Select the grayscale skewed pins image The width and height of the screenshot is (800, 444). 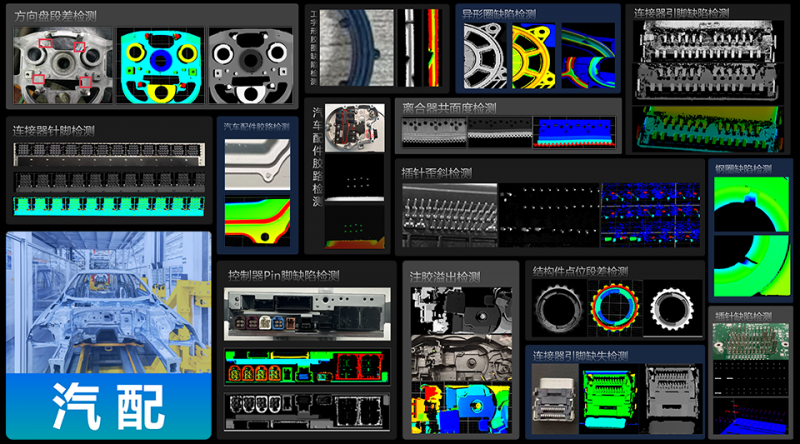coord(448,214)
